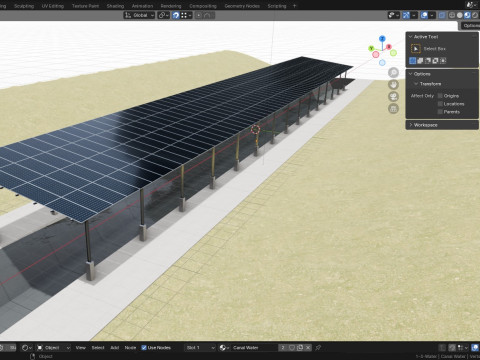The width and height of the screenshot is (480, 360).
Task: Choose the Set new selection mode
Action: point(413,61)
